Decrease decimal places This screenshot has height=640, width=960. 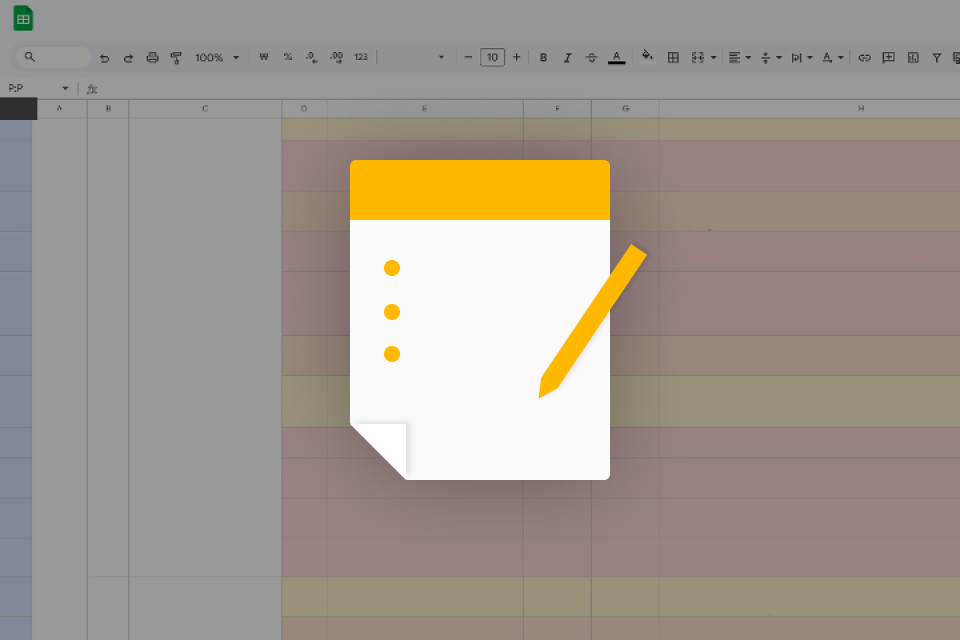(x=312, y=57)
